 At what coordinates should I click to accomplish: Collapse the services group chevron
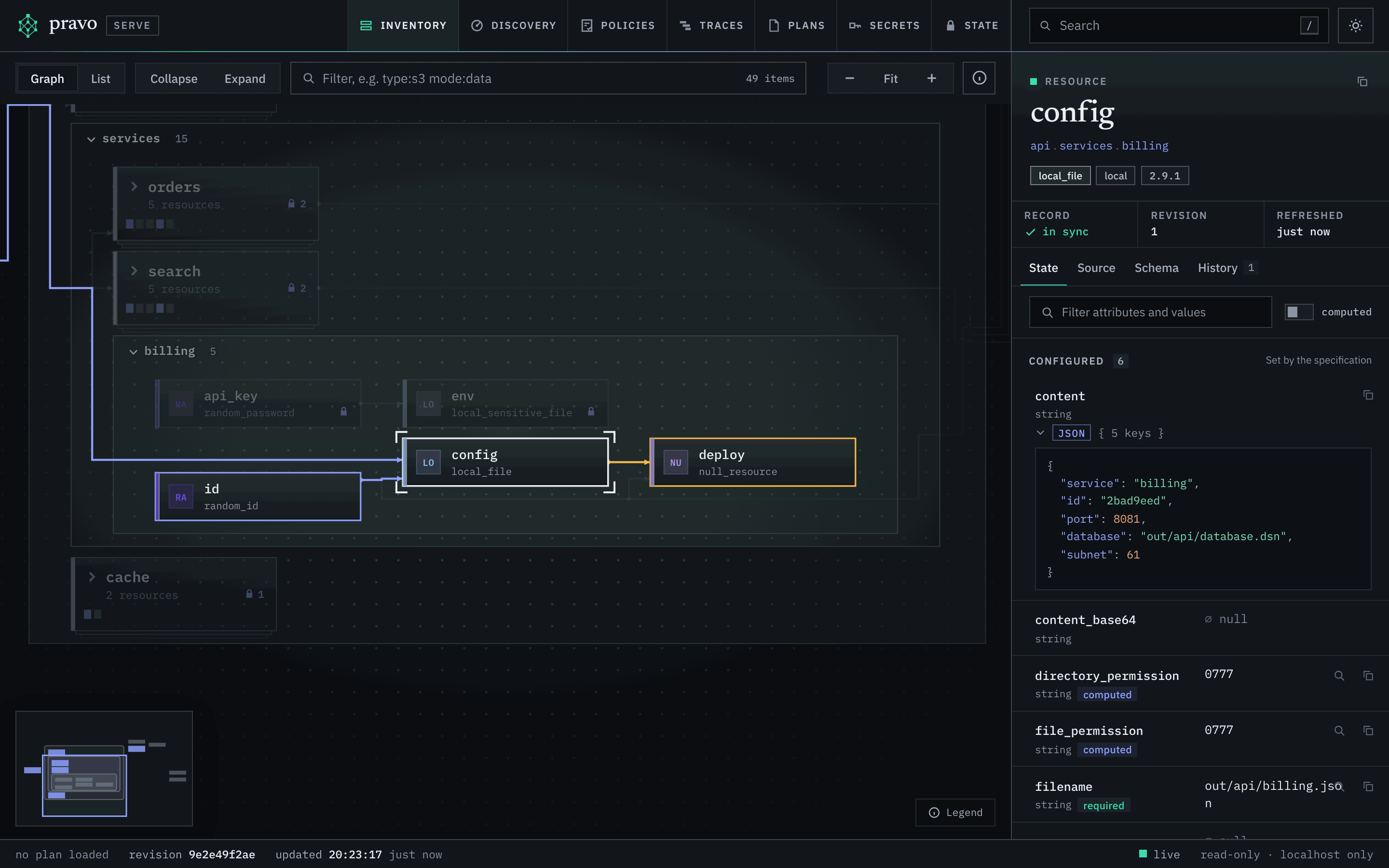coord(91,139)
